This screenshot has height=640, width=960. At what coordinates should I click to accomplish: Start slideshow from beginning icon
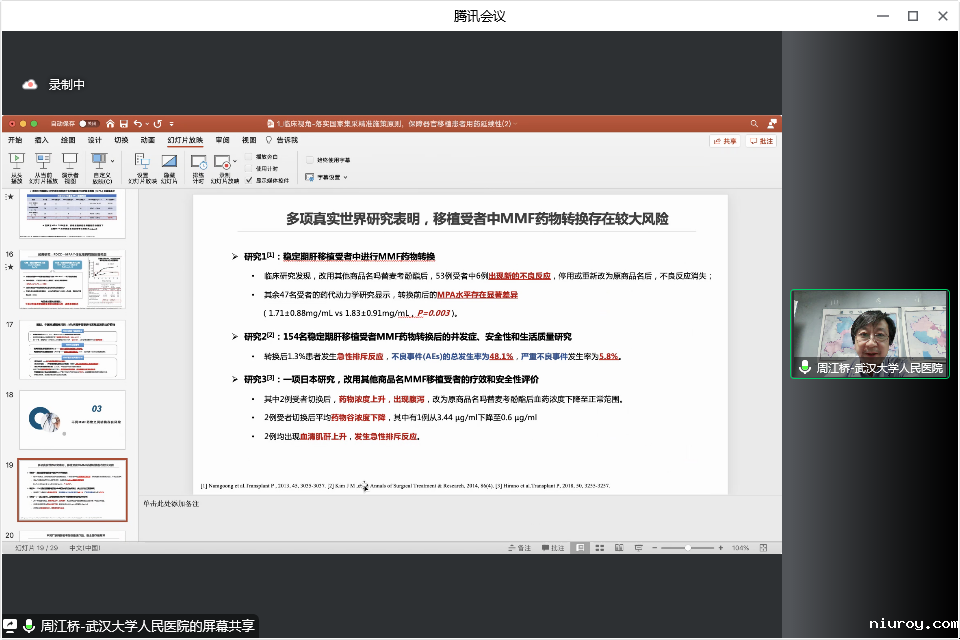(17, 159)
